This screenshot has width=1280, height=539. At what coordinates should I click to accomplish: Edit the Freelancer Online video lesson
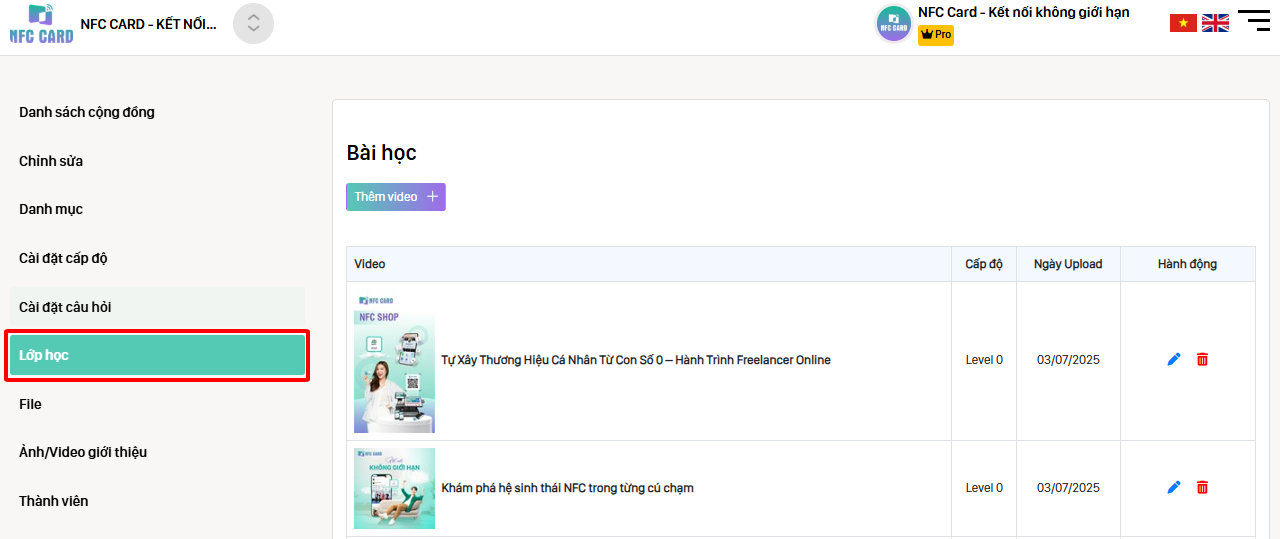point(1174,360)
